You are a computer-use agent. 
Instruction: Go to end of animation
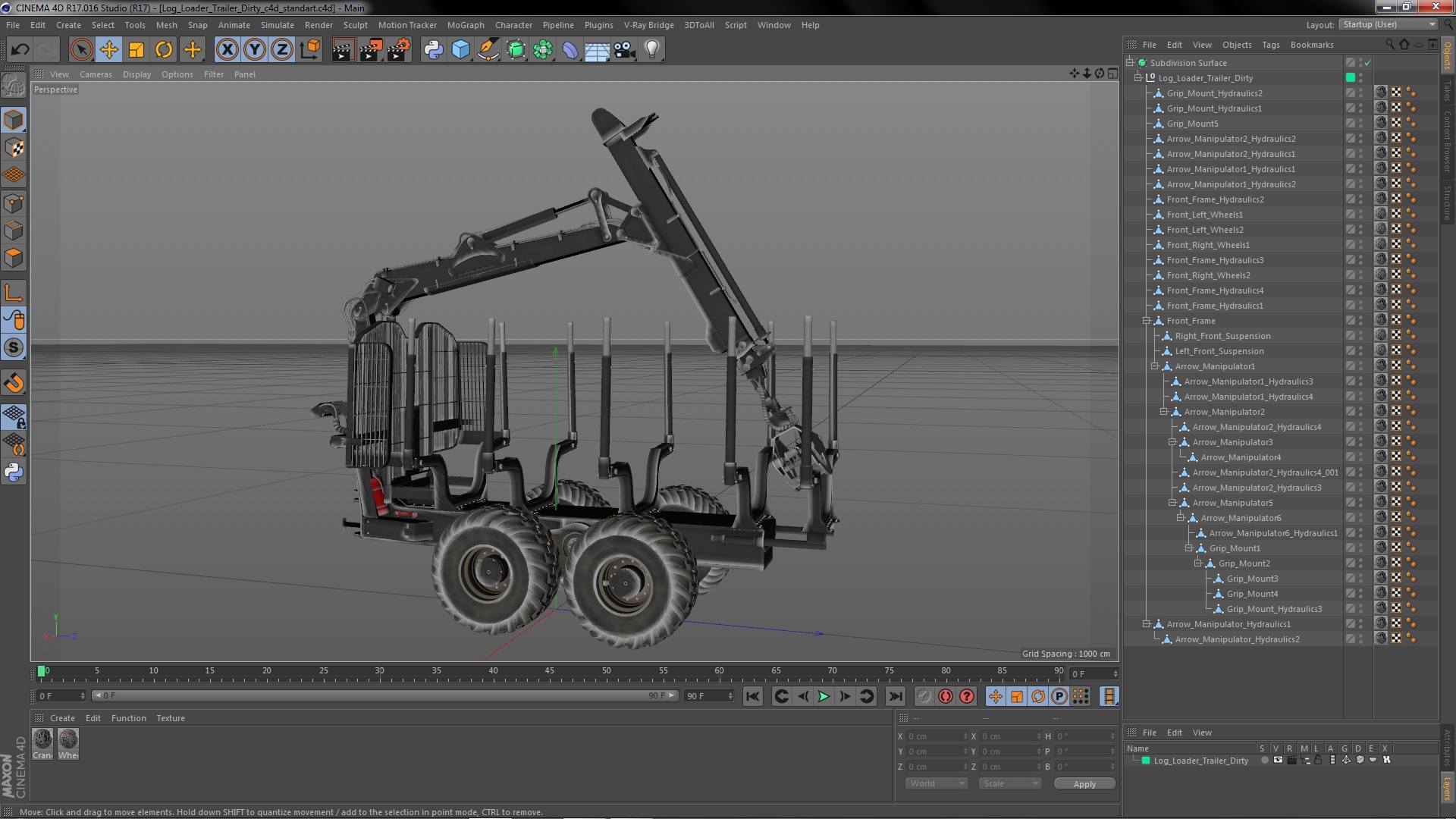click(x=896, y=696)
